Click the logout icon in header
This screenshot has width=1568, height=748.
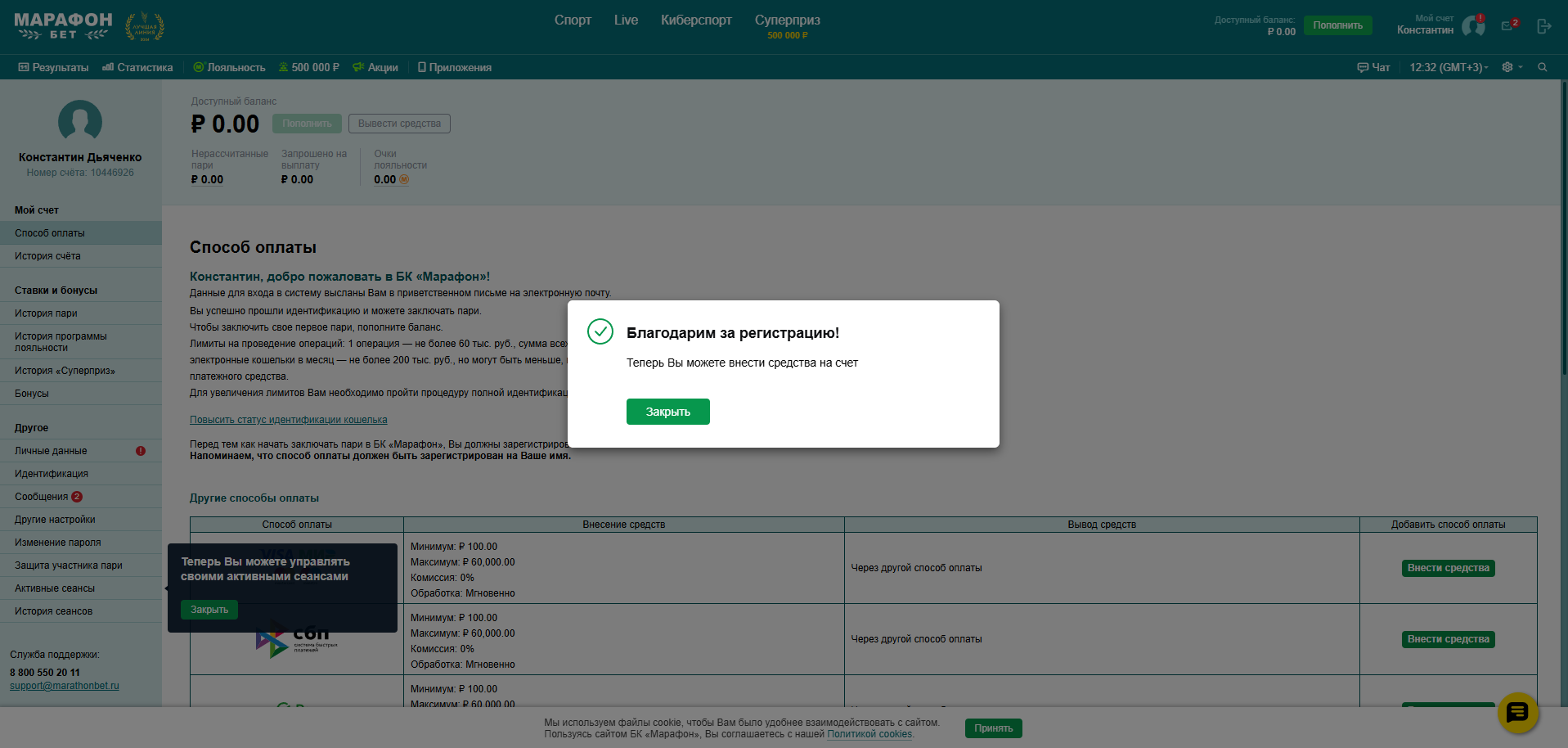tap(1543, 27)
